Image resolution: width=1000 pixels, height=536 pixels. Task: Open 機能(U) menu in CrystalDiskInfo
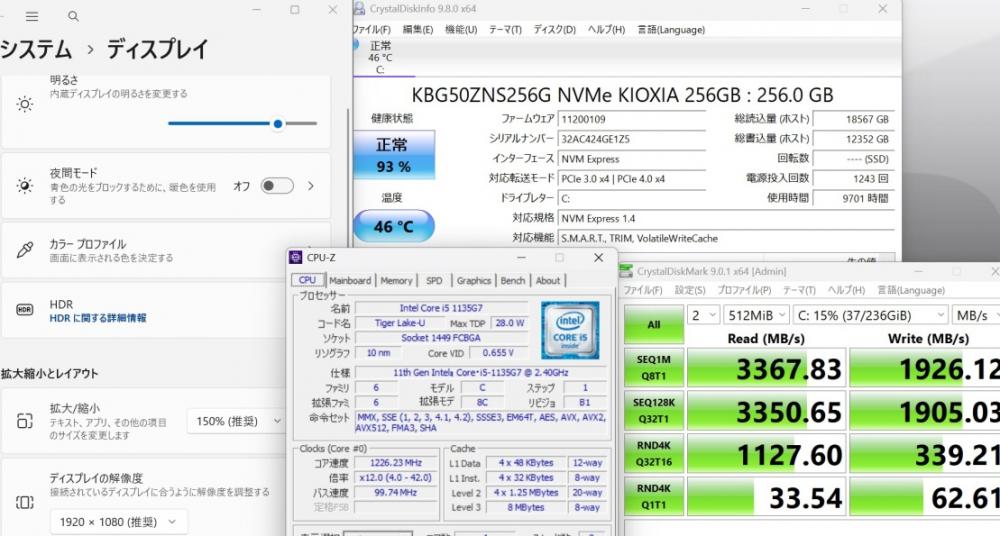[x=461, y=29]
